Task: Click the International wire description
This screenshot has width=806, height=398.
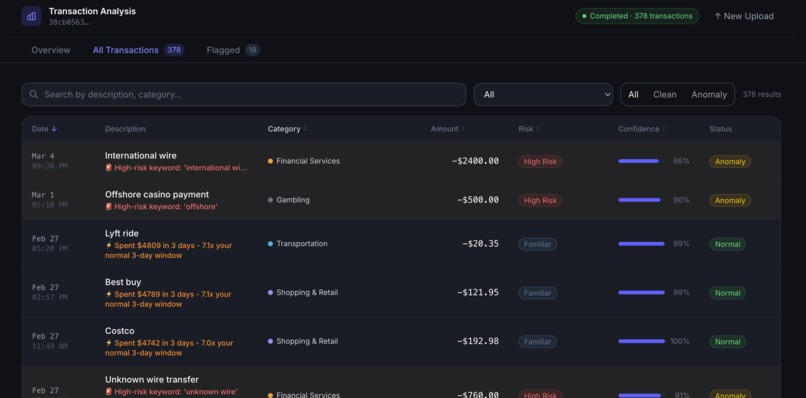Action: (x=140, y=155)
